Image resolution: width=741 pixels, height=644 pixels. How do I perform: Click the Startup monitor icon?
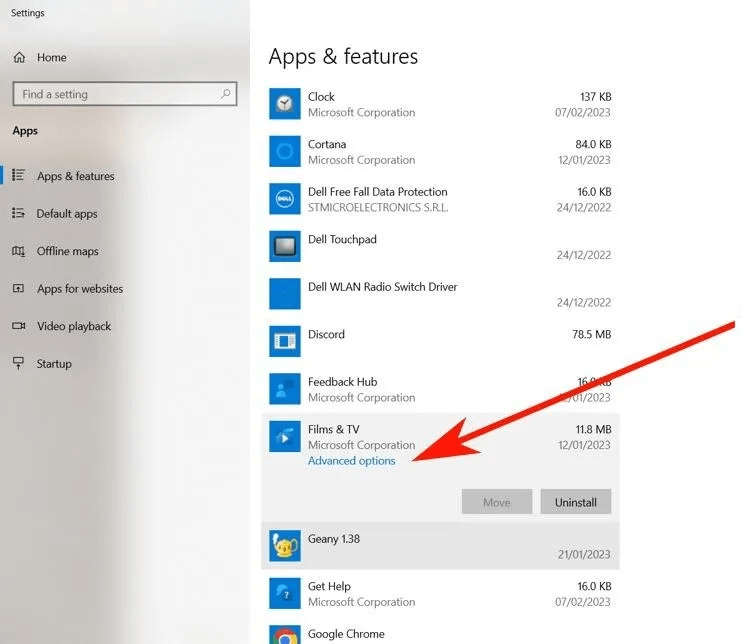[18, 363]
